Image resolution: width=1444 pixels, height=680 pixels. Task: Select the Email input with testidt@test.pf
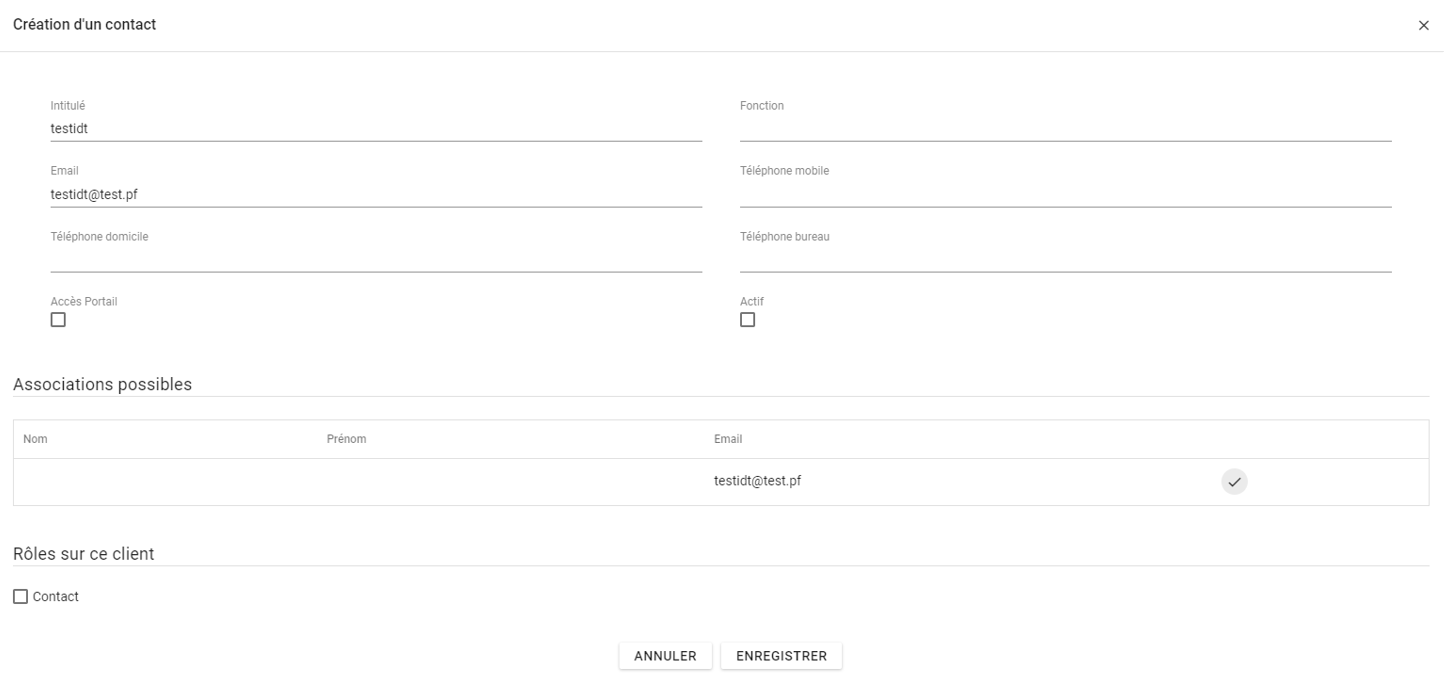pos(375,194)
